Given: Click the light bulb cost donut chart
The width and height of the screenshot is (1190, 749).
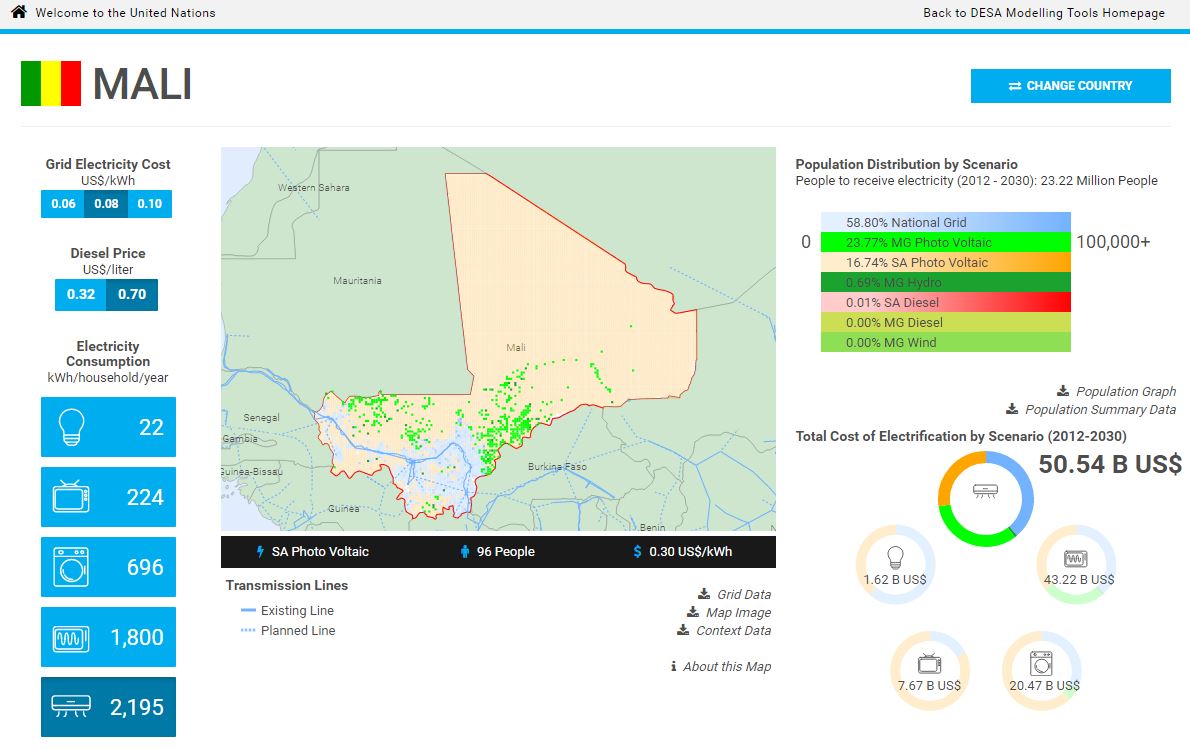Looking at the screenshot, I should click(895, 565).
